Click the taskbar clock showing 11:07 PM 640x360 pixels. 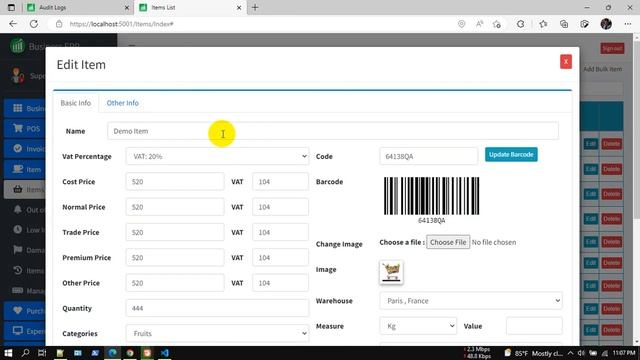coord(624,353)
